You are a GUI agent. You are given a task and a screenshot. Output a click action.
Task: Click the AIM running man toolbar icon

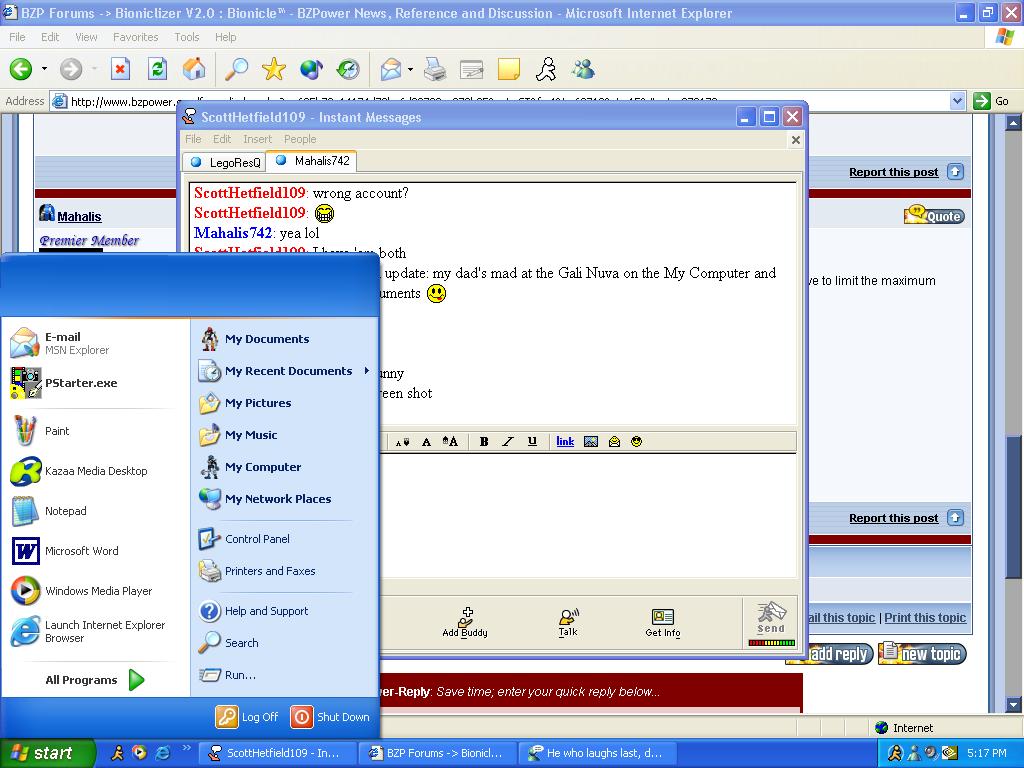pyautogui.click(x=546, y=69)
